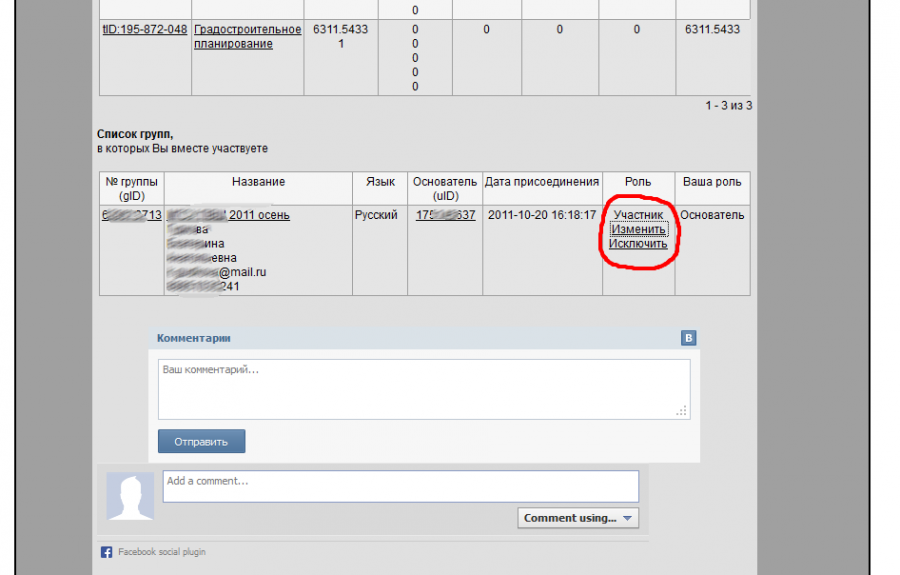This screenshot has width=900, height=575.
Task: Click the comment text area resize handle
Action: pos(682,410)
